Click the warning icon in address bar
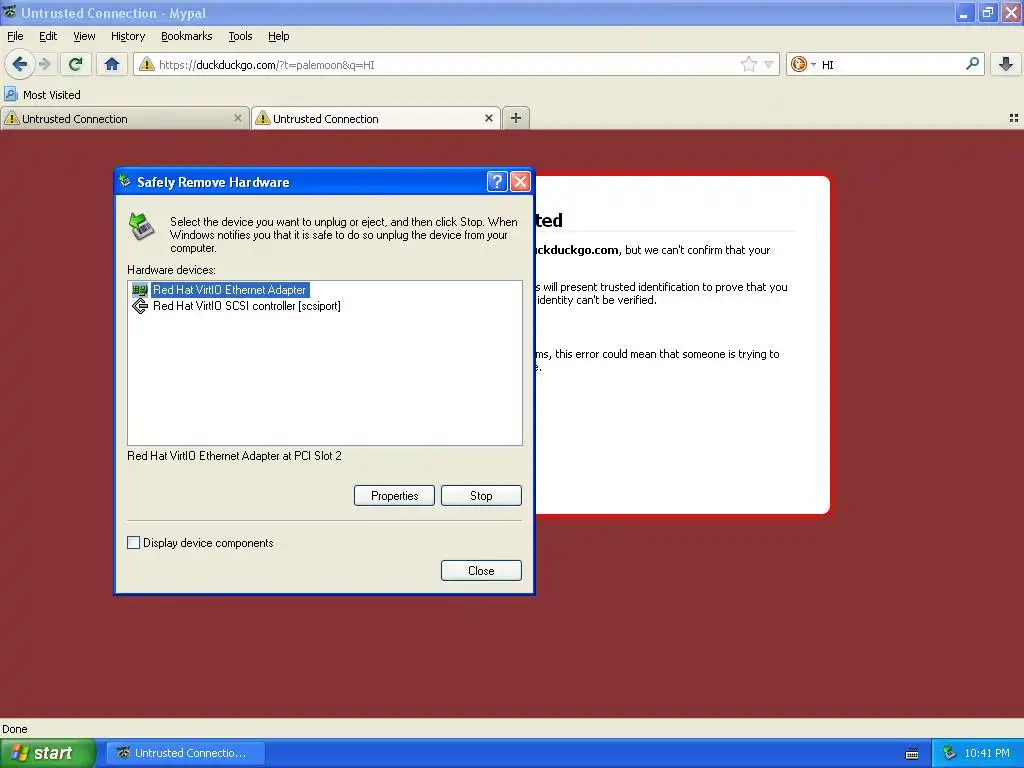Screen dimensions: 1024x768 tap(147, 64)
